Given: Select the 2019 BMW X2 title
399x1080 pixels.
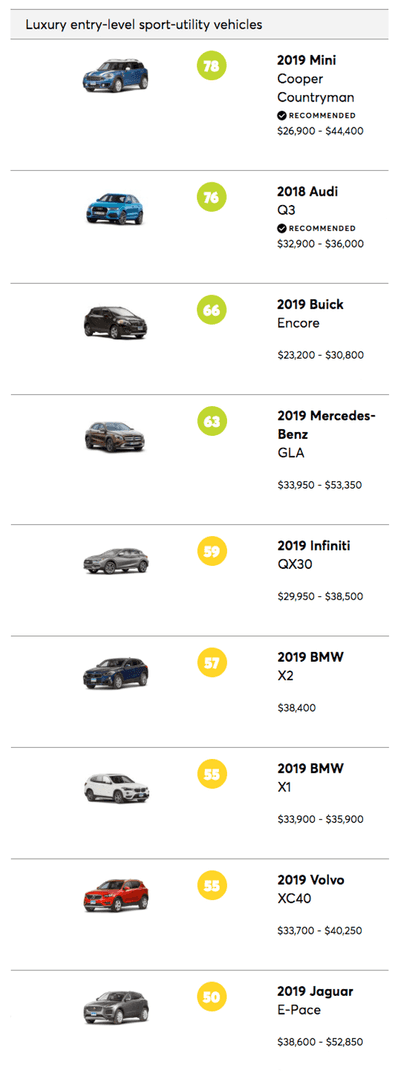Looking at the screenshot, I should click(x=310, y=666).
